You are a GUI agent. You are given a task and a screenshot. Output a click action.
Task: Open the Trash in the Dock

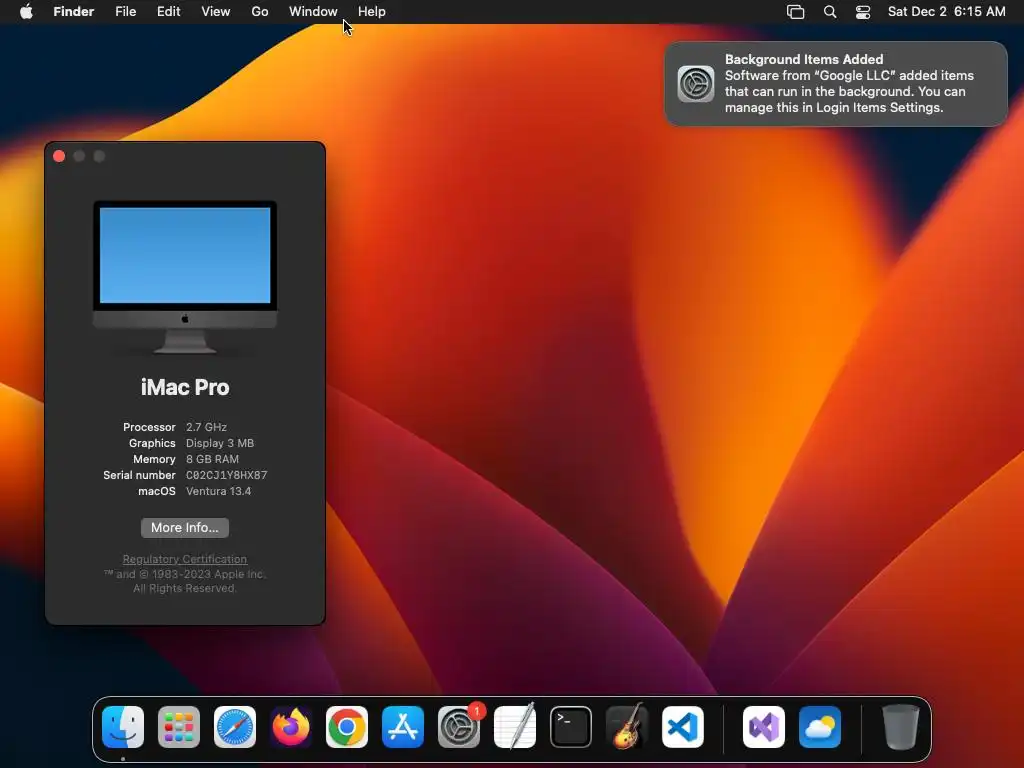coord(901,727)
